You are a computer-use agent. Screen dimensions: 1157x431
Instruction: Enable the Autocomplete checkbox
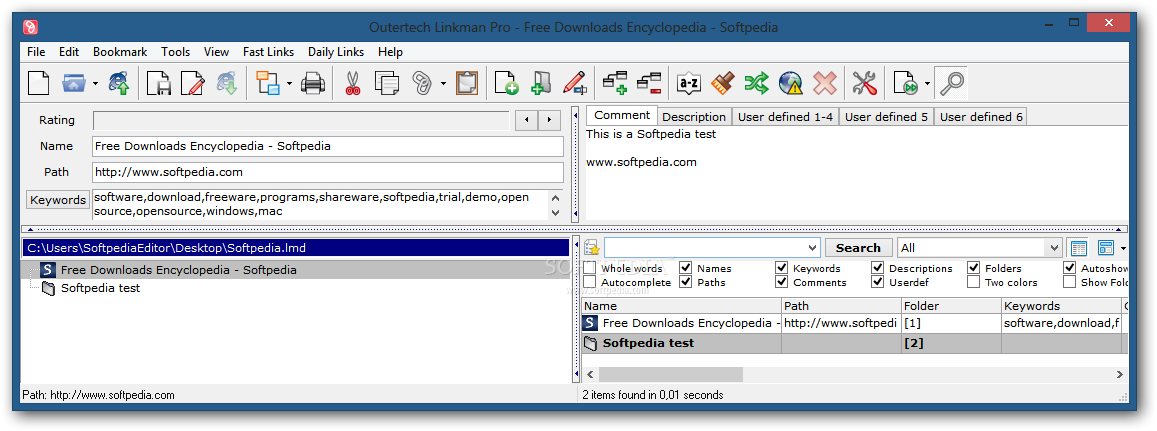(590, 282)
